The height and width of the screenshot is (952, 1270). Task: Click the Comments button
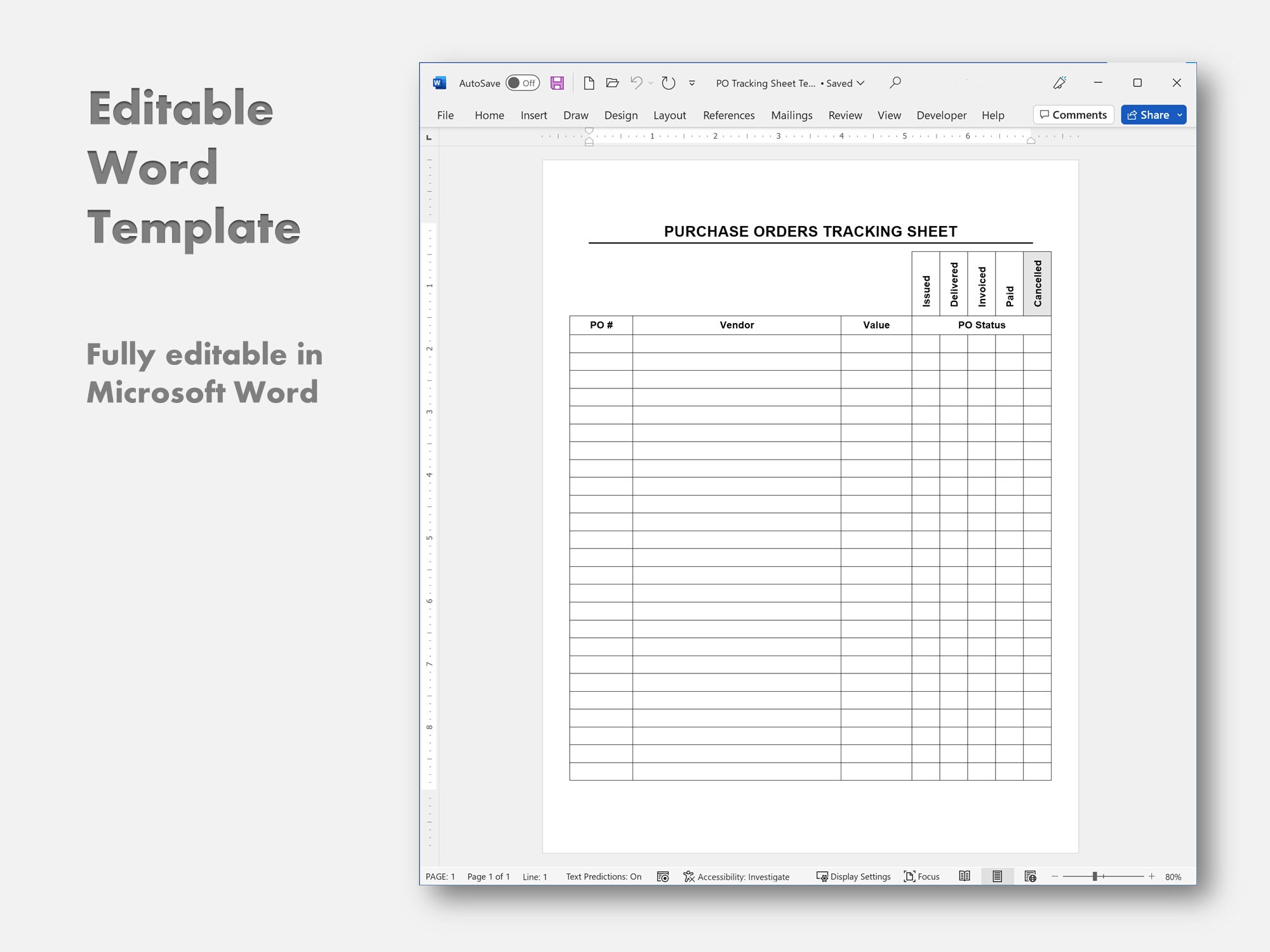1073,115
